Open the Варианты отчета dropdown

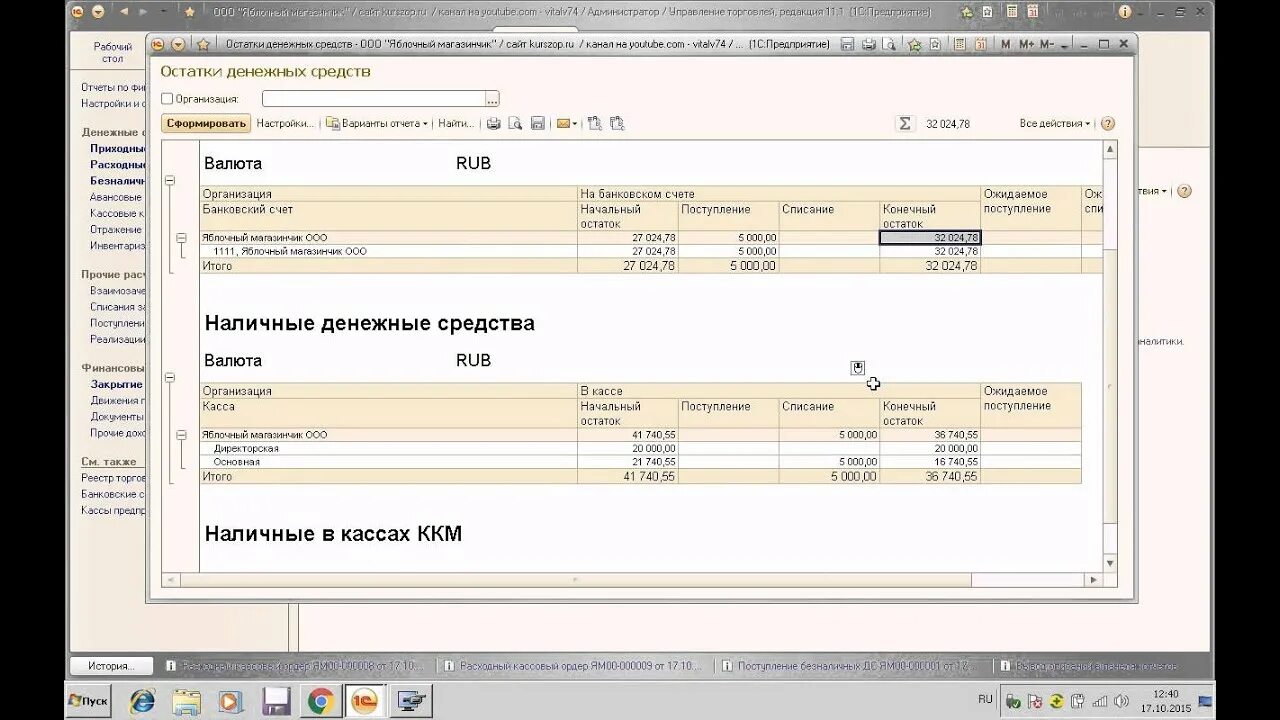[377, 124]
